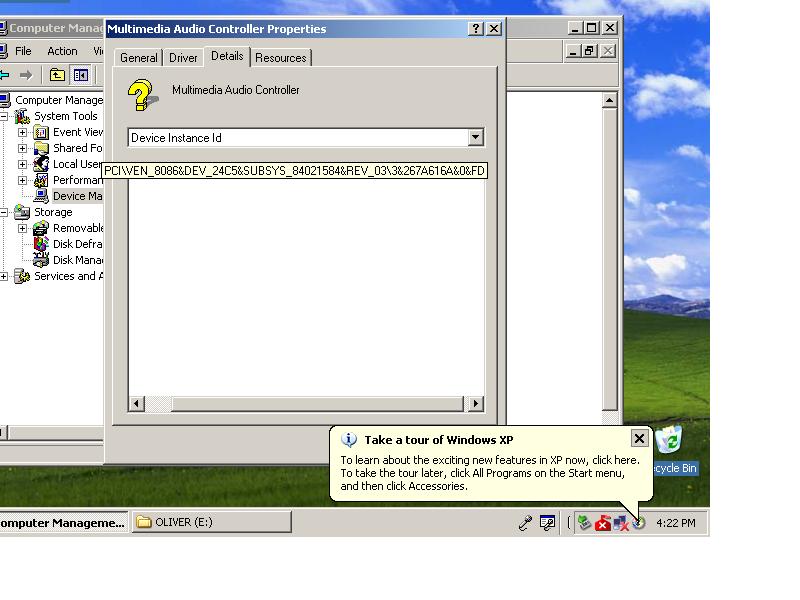Click the Storage tree icon

pyautogui.click(x=22, y=212)
